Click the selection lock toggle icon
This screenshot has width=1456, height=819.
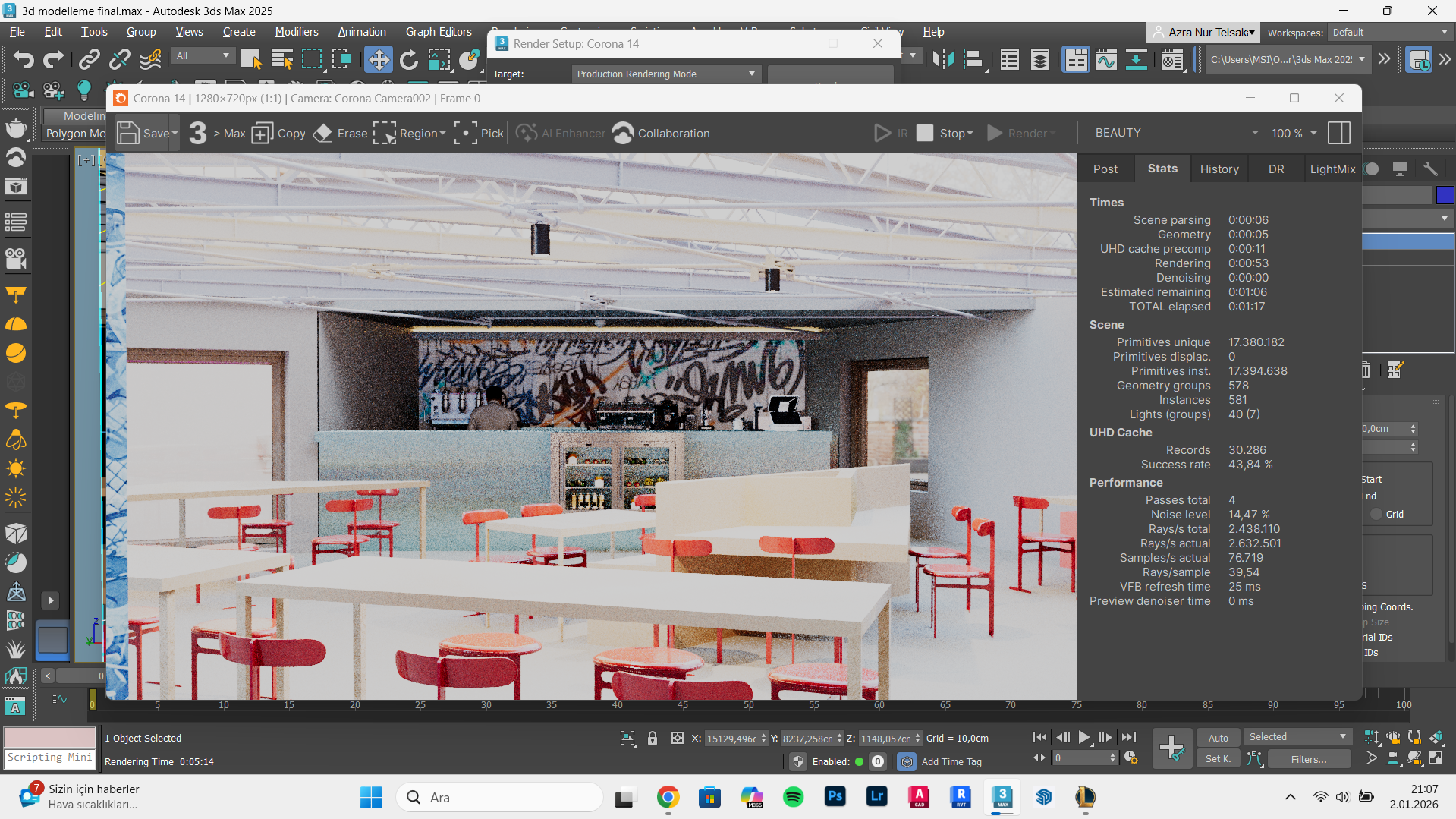[x=652, y=738]
